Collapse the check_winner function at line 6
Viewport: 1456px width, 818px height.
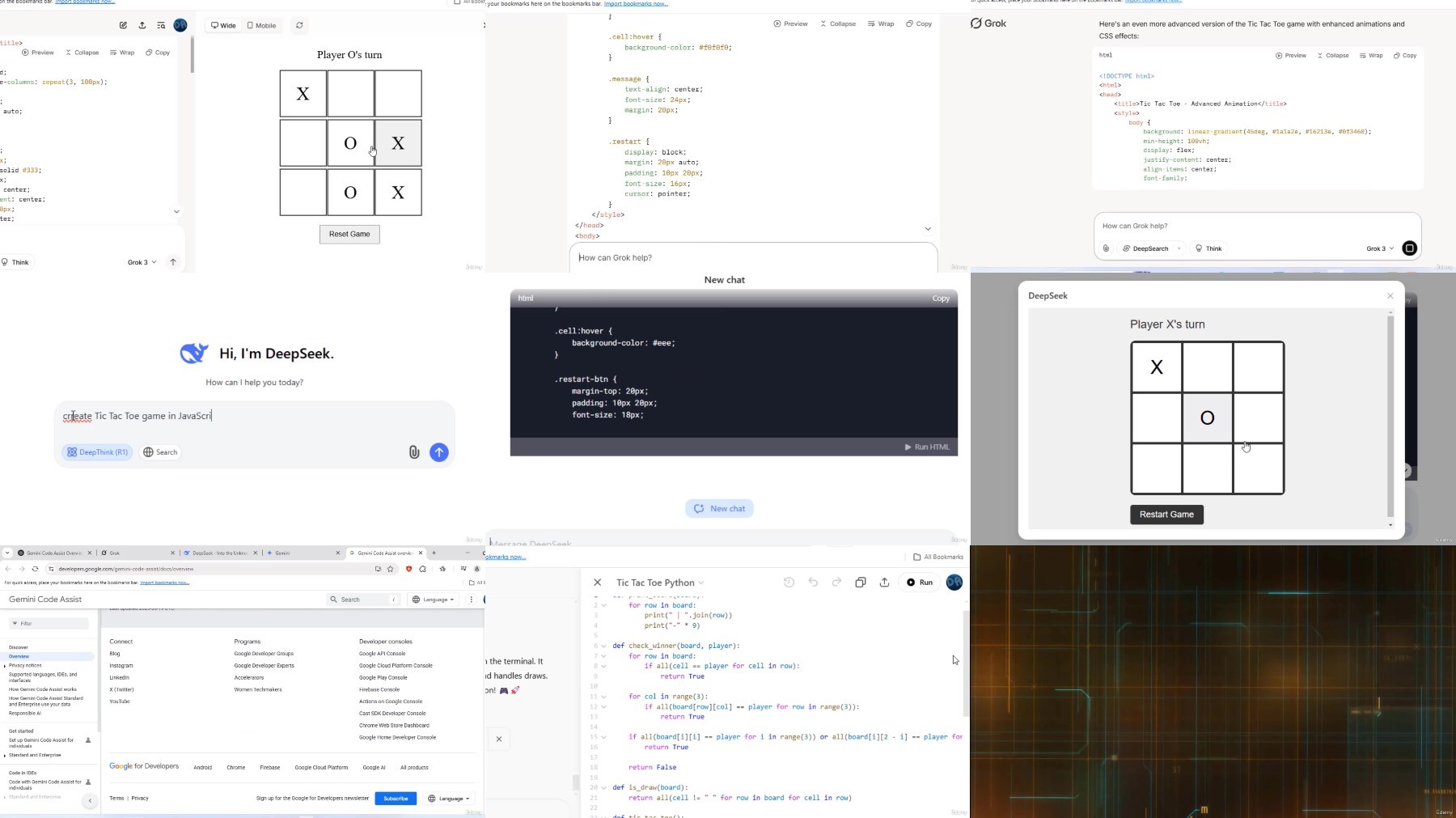click(x=603, y=646)
